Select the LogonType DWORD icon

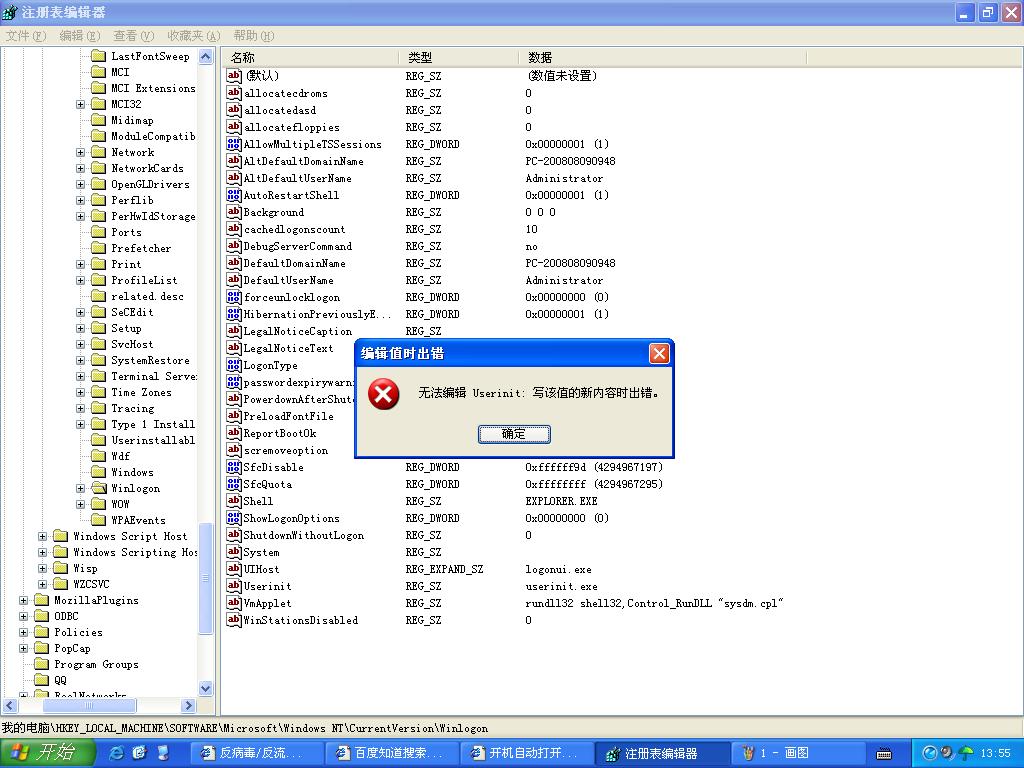tap(234, 365)
